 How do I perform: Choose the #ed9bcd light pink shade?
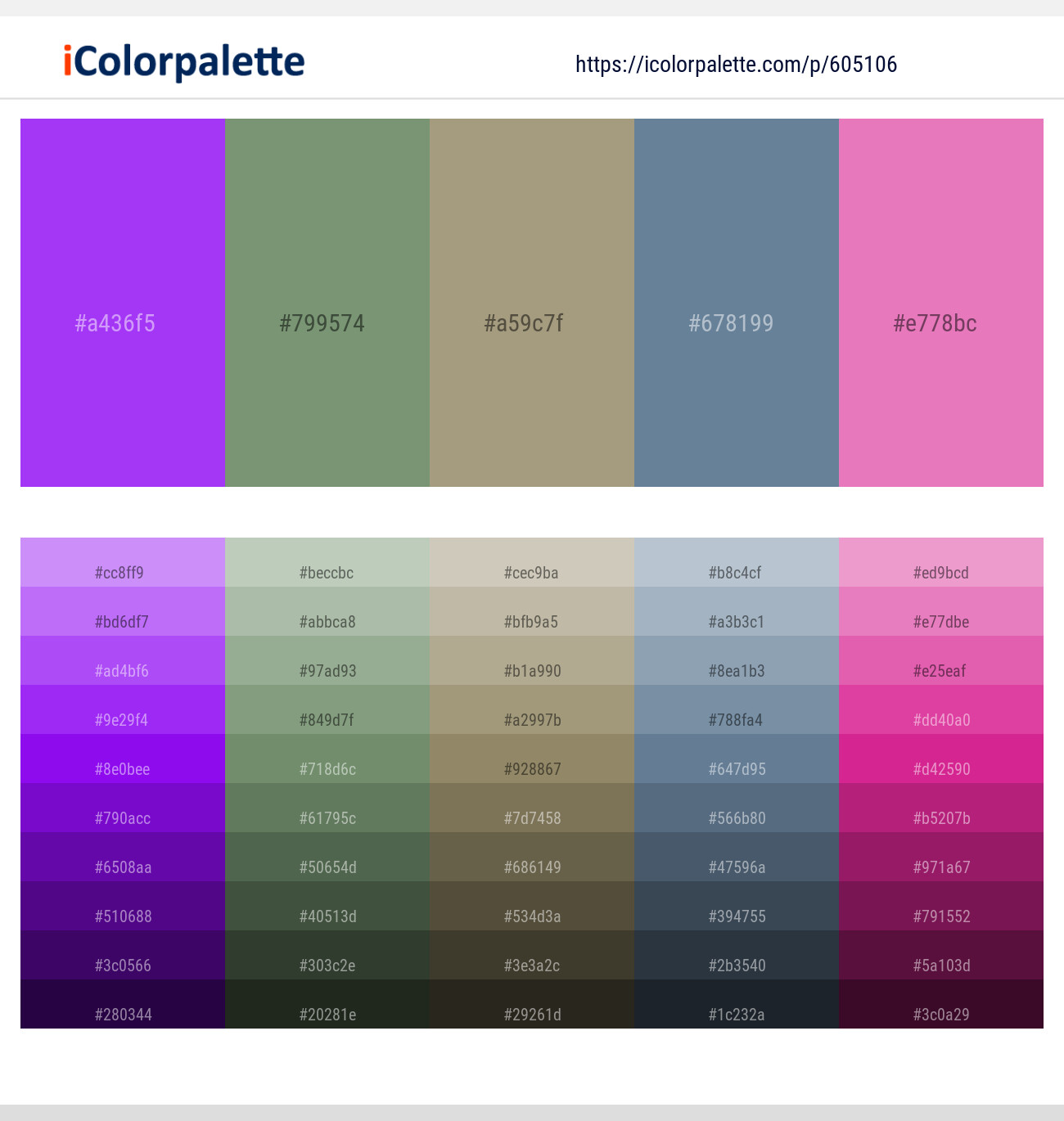tap(941, 562)
